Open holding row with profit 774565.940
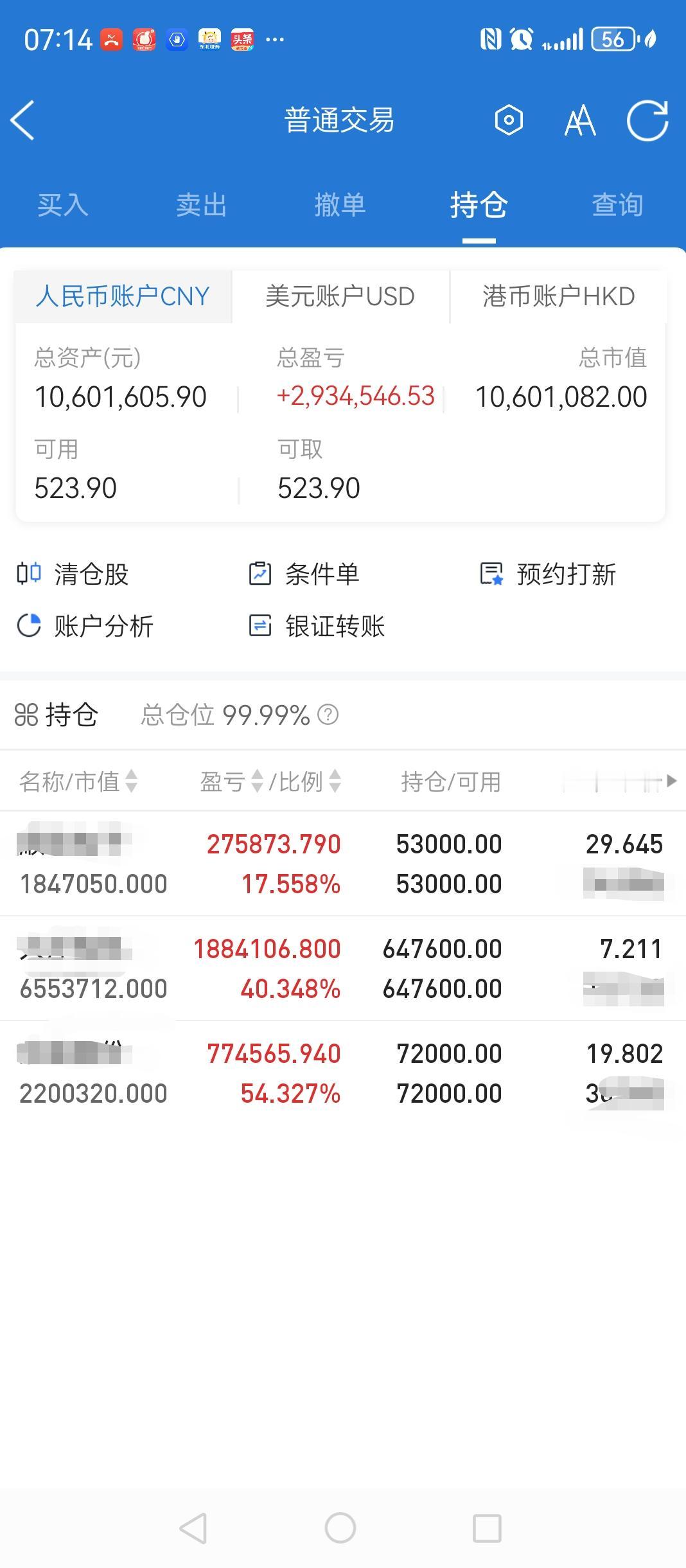This screenshot has width=686, height=1568. click(343, 1073)
